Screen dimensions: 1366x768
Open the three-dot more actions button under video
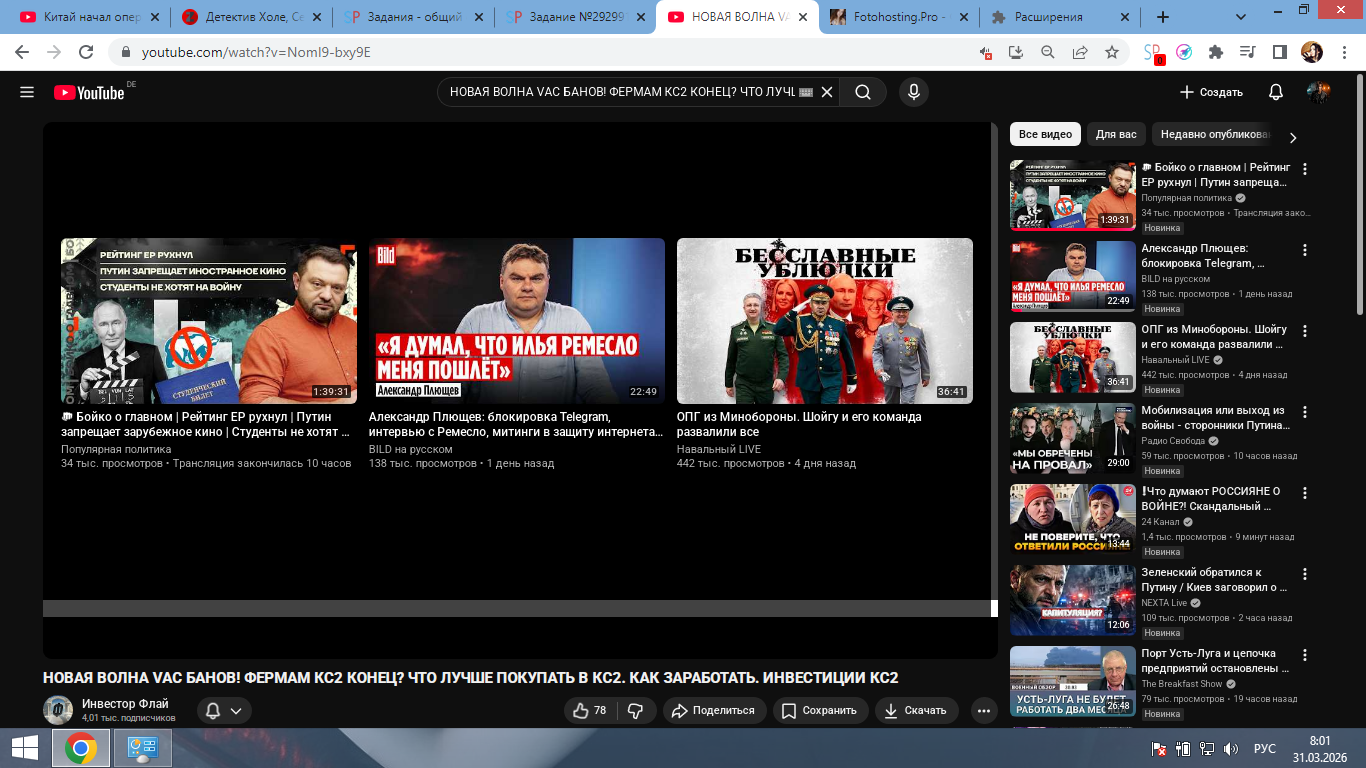click(x=984, y=710)
